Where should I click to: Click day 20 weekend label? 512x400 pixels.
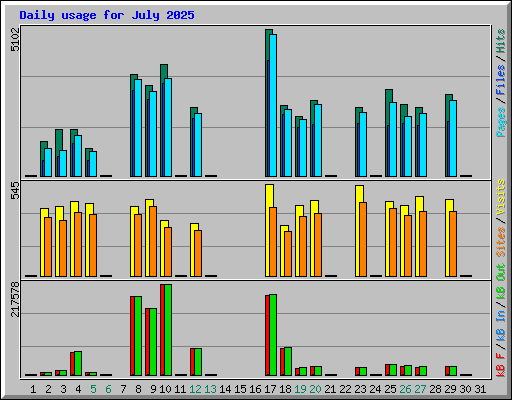pos(315,389)
